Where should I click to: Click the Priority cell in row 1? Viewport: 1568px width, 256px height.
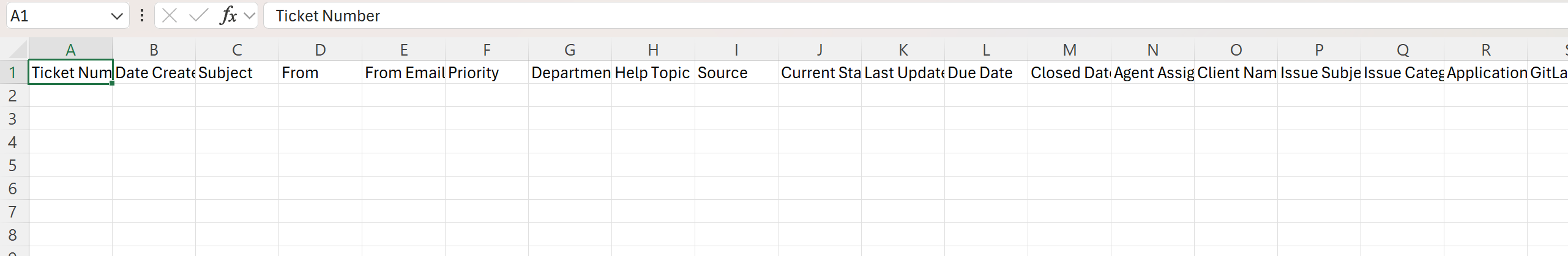[487, 73]
